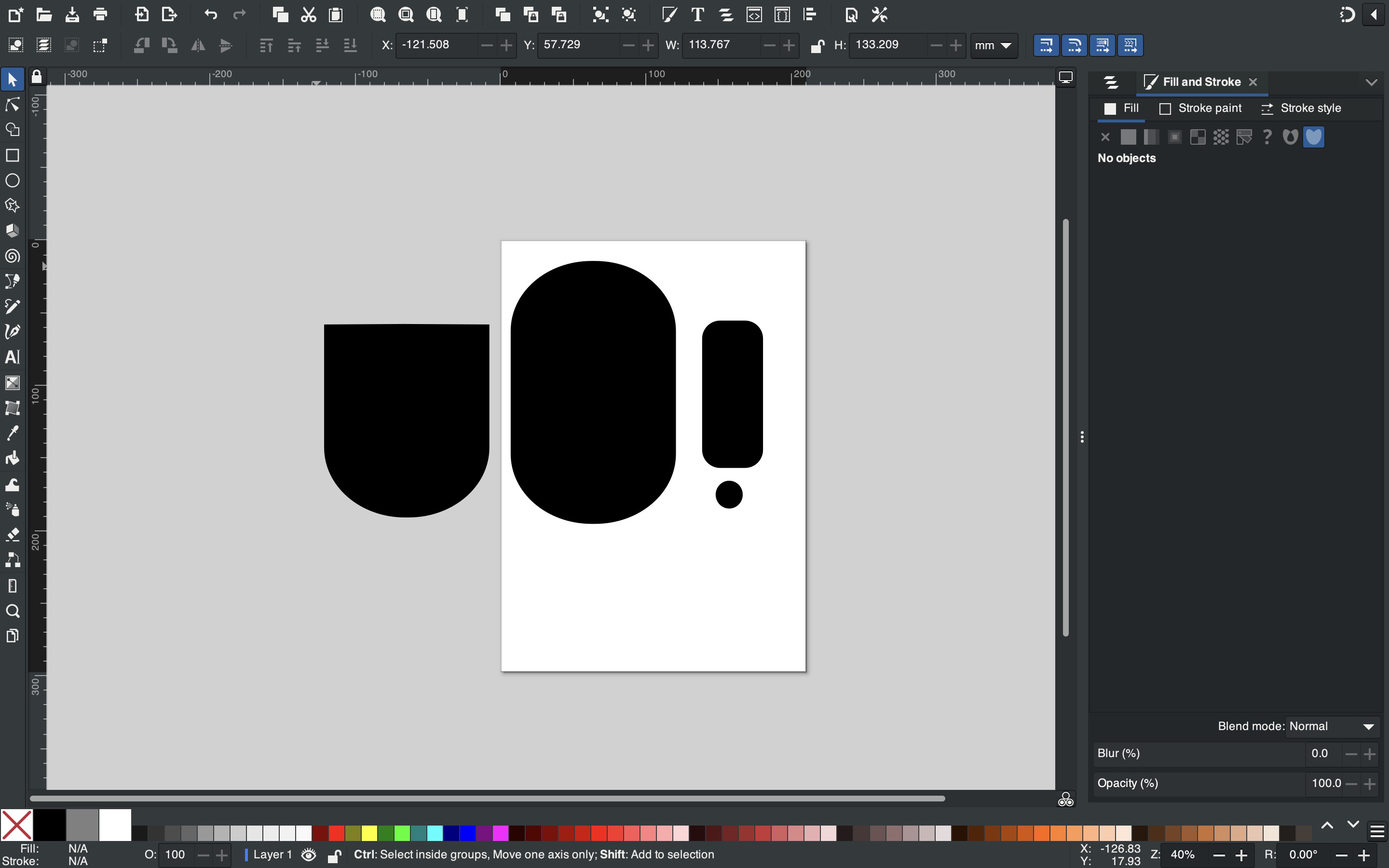The height and width of the screenshot is (868, 1389).
Task: Select the Star and Polygon tool
Action: [x=12, y=205]
